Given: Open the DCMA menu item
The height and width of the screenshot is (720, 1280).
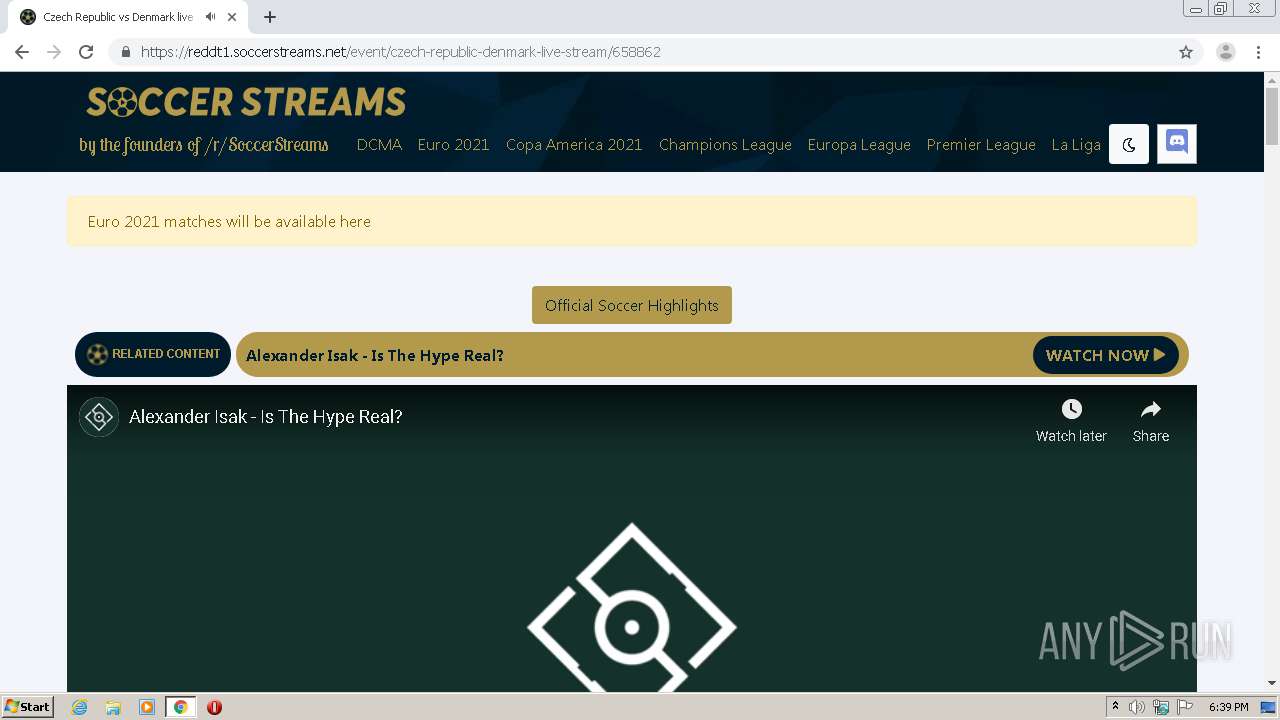Looking at the screenshot, I should (x=379, y=145).
